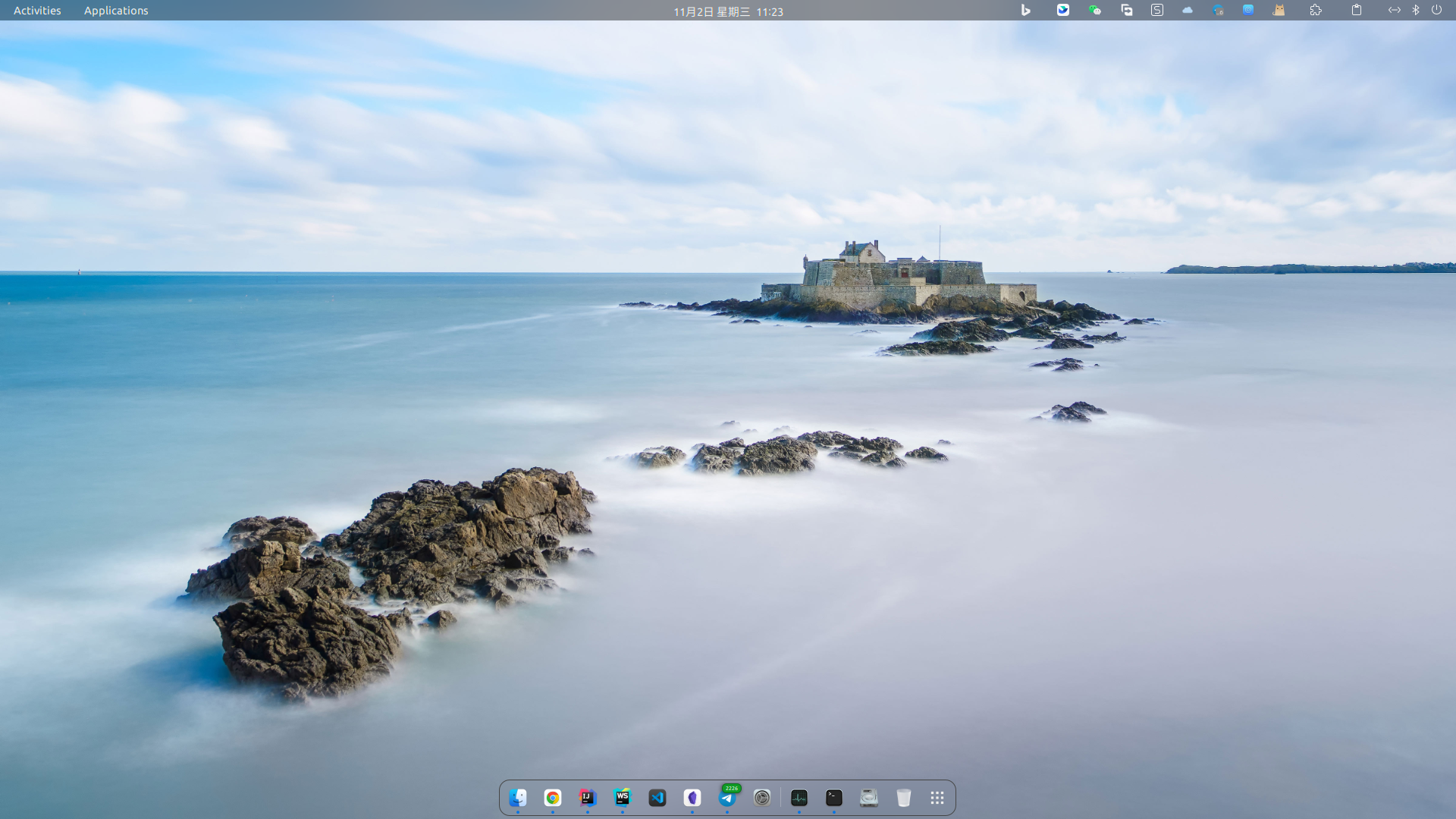Open Obsidian from the dock
The height and width of the screenshot is (819, 1456).
coord(692,798)
